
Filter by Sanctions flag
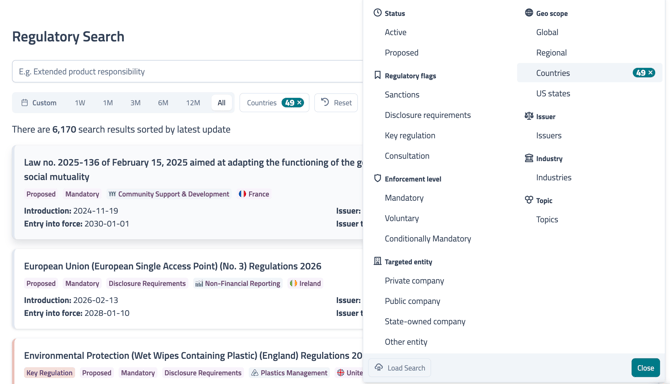point(402,94)
